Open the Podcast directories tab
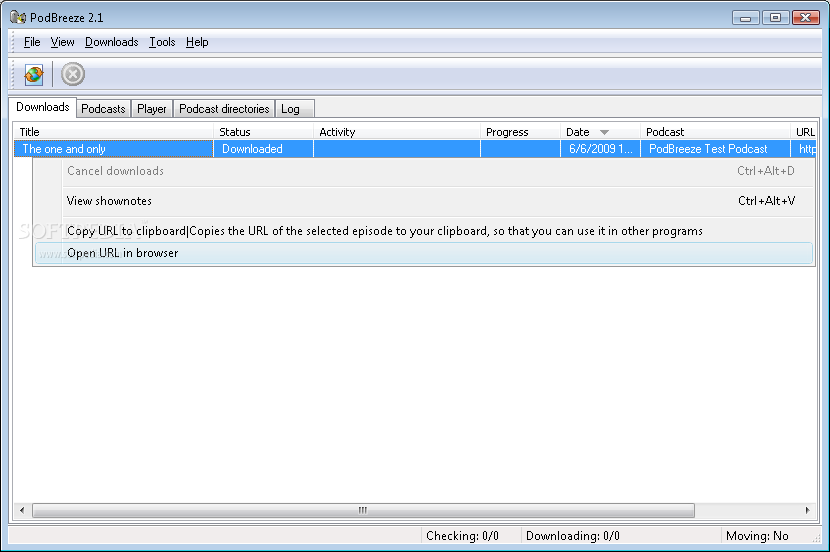The image size is (830, 552). (224, 109)
